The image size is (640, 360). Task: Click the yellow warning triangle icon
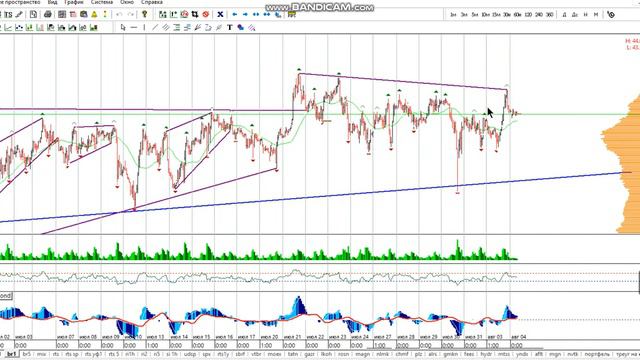click(94, 15)
